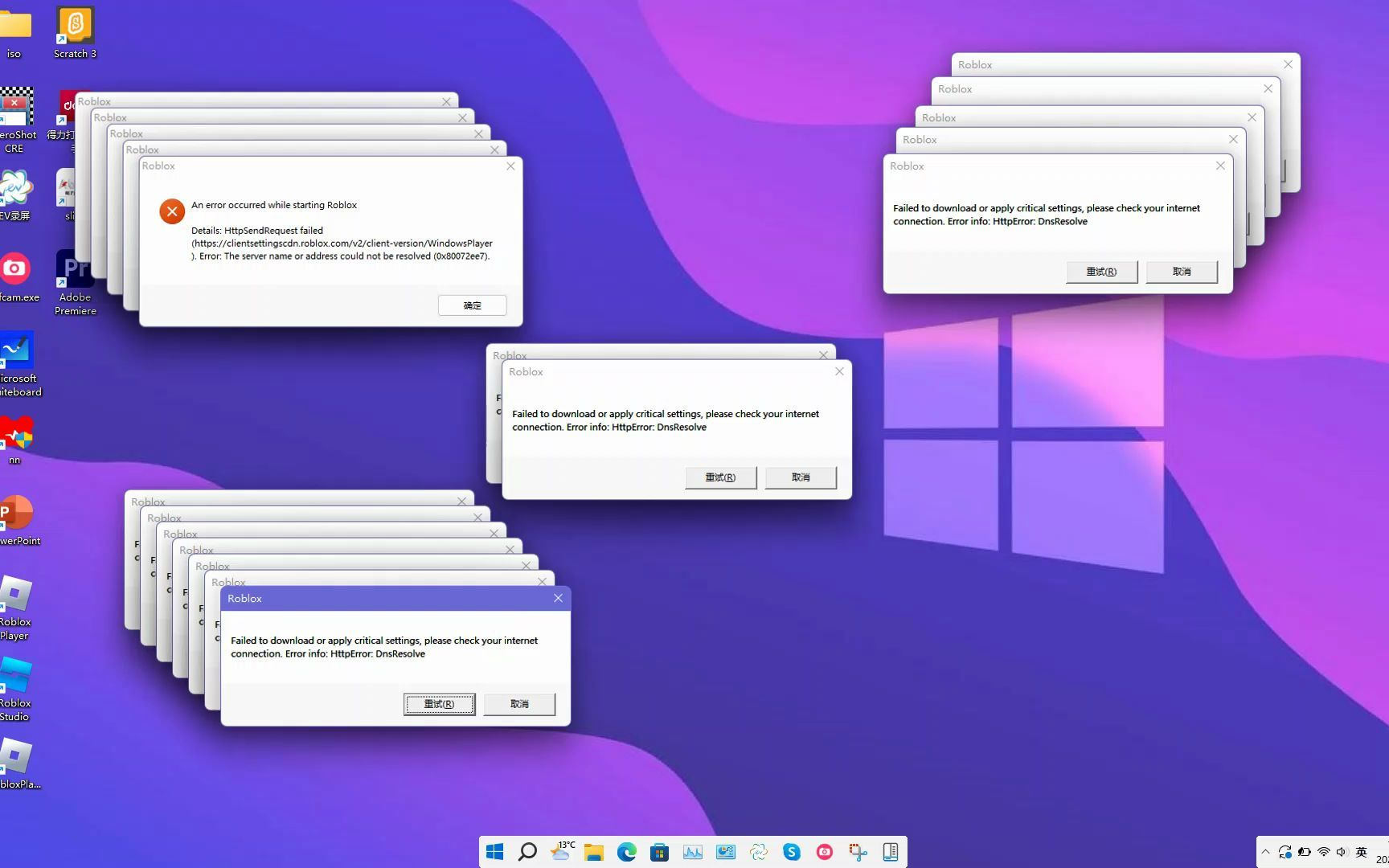This screenshot has width=1389, height=868.
Task: Launch Skype from the taskbar
Action: click(x=791, y=851)
